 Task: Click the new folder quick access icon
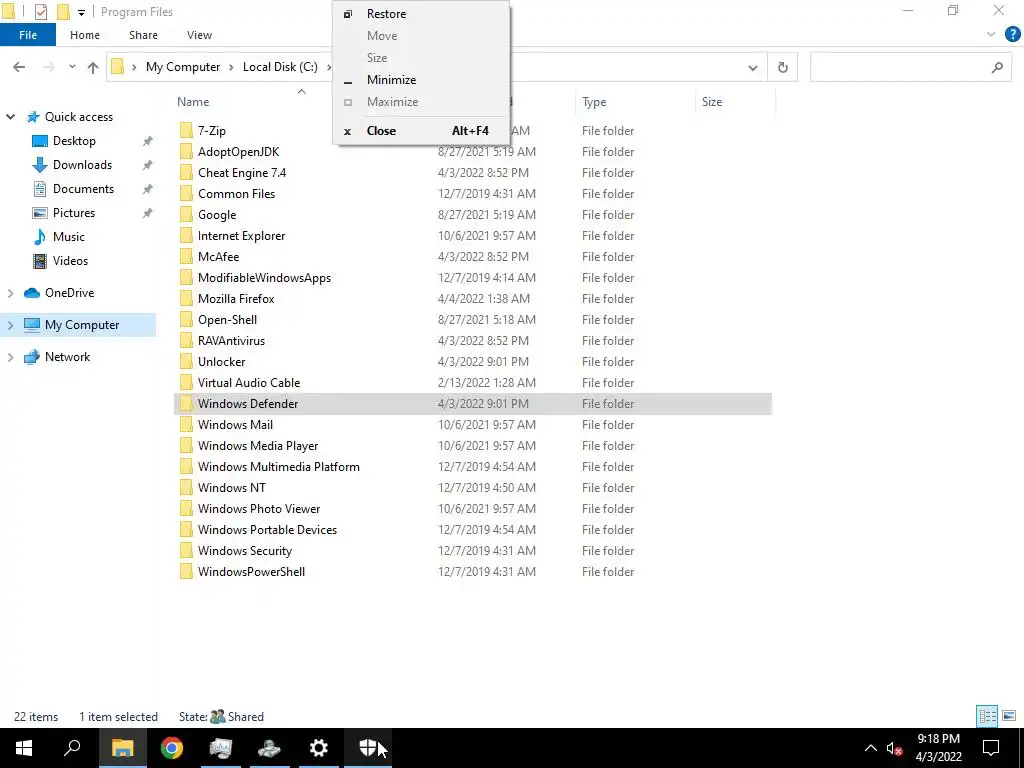(63, 12)
